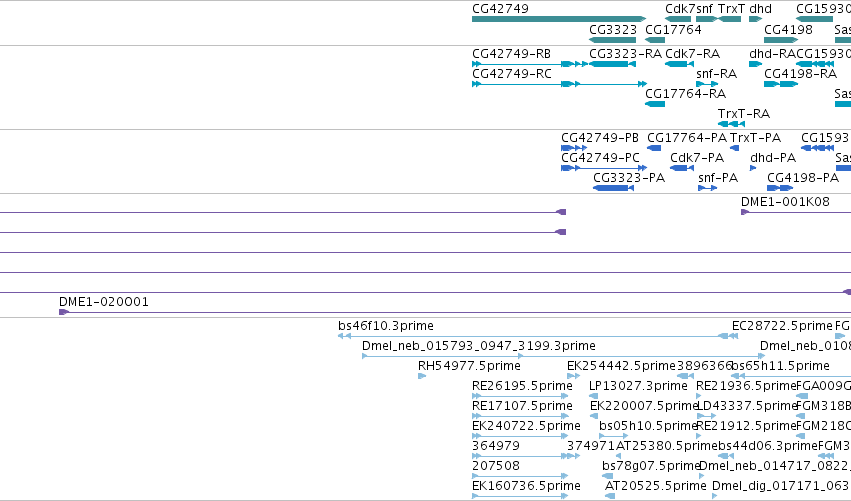This screenshot has height=501, width=851.
Task: Select the Cdk7 gene label
Action: 679,9
